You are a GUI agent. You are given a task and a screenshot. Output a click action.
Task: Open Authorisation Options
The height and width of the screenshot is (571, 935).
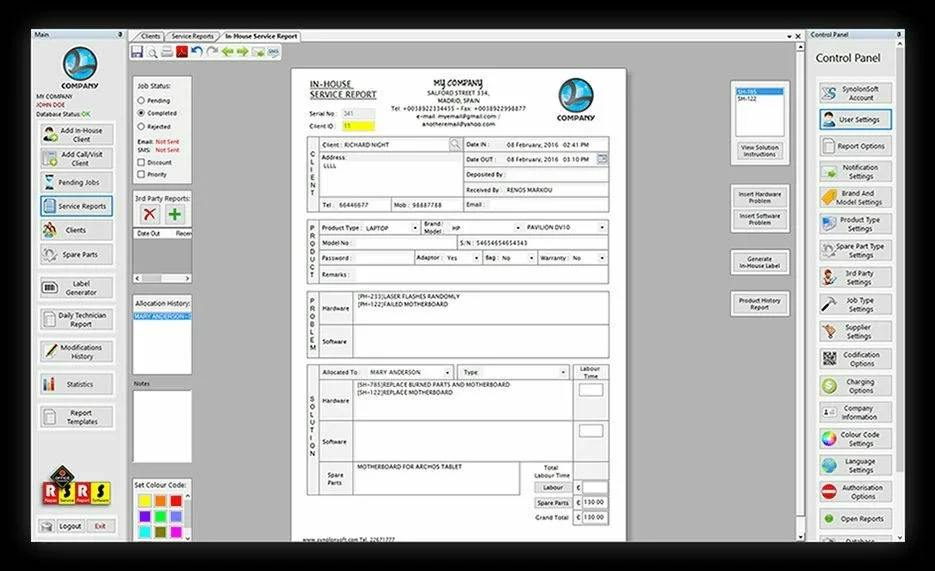[856, 492]
